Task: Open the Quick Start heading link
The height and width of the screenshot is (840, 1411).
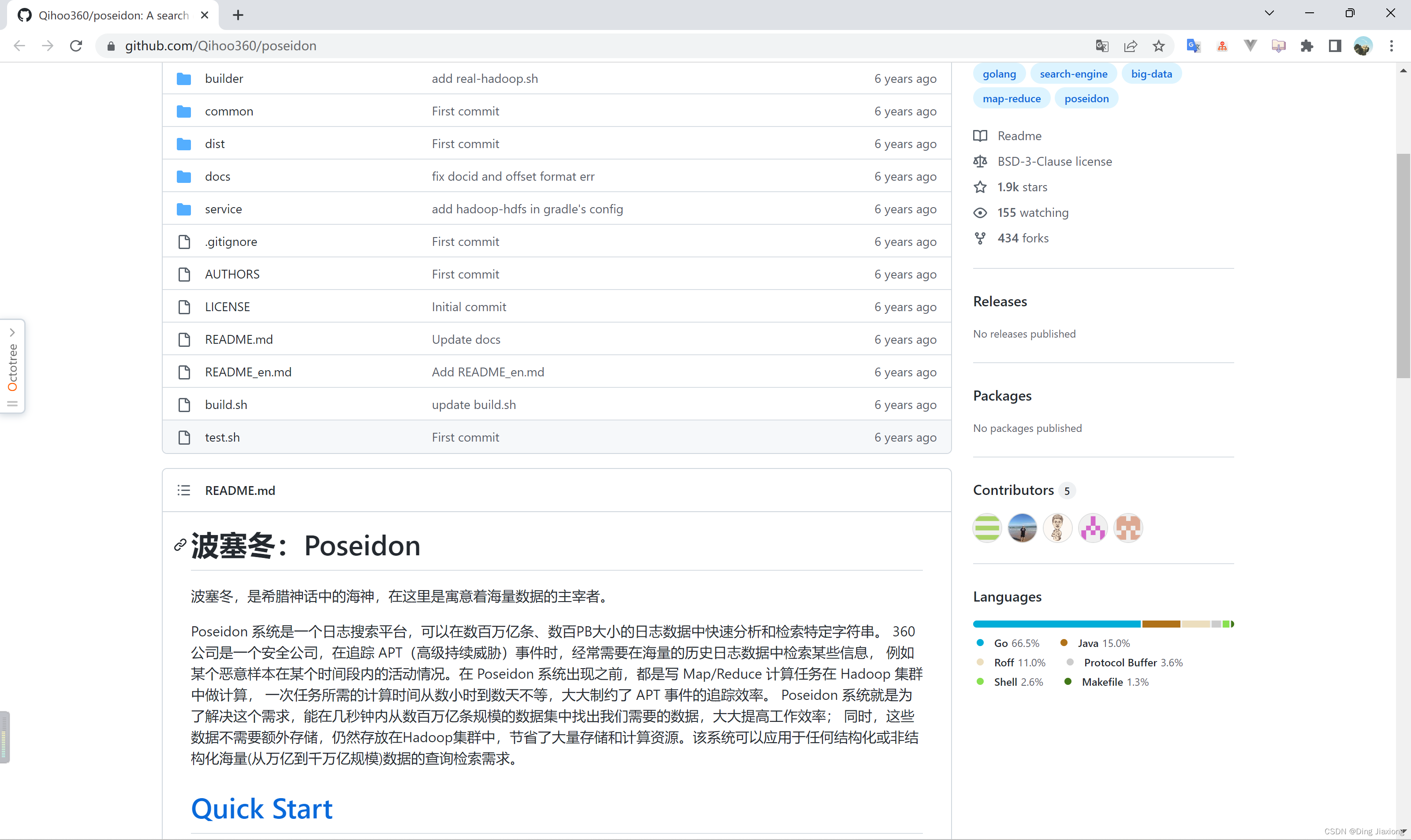Action: click(261, 808)
